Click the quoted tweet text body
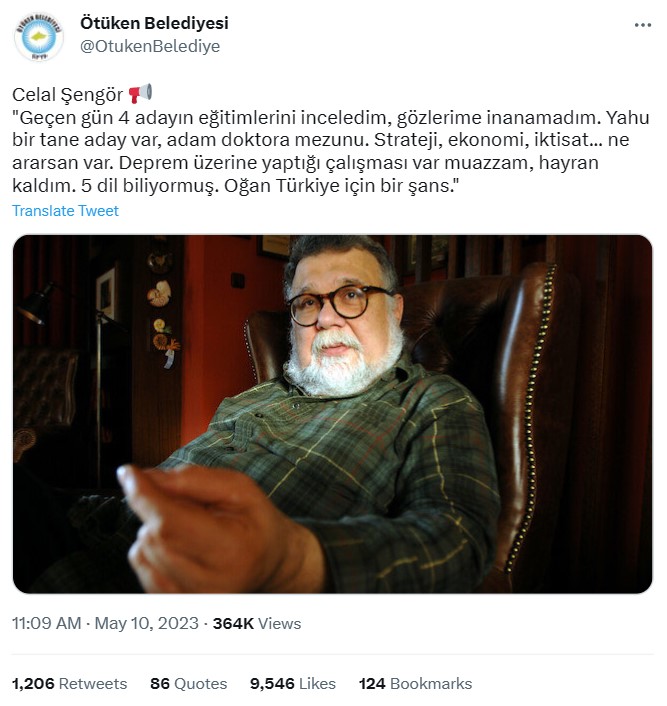667x706 pixels. pyautogui.click(x=331, y=151)
